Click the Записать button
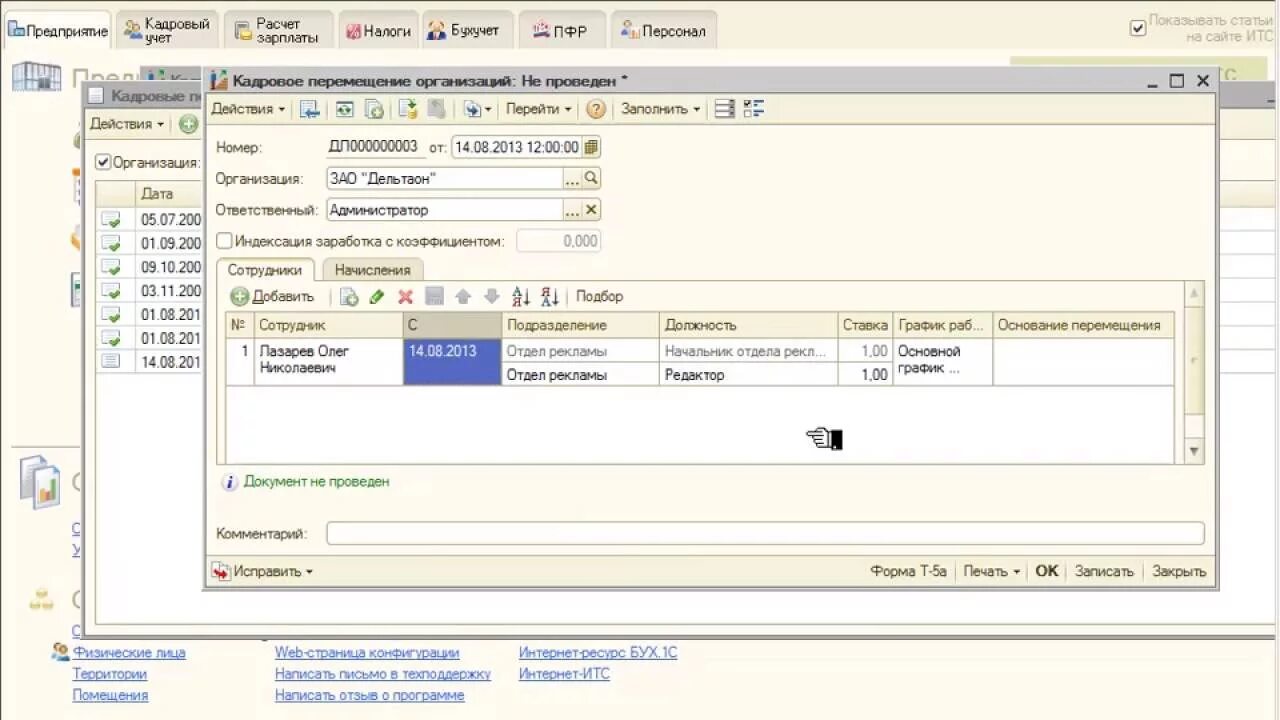The width and height of the screenshot is (1280, 720). [1104, 572]
